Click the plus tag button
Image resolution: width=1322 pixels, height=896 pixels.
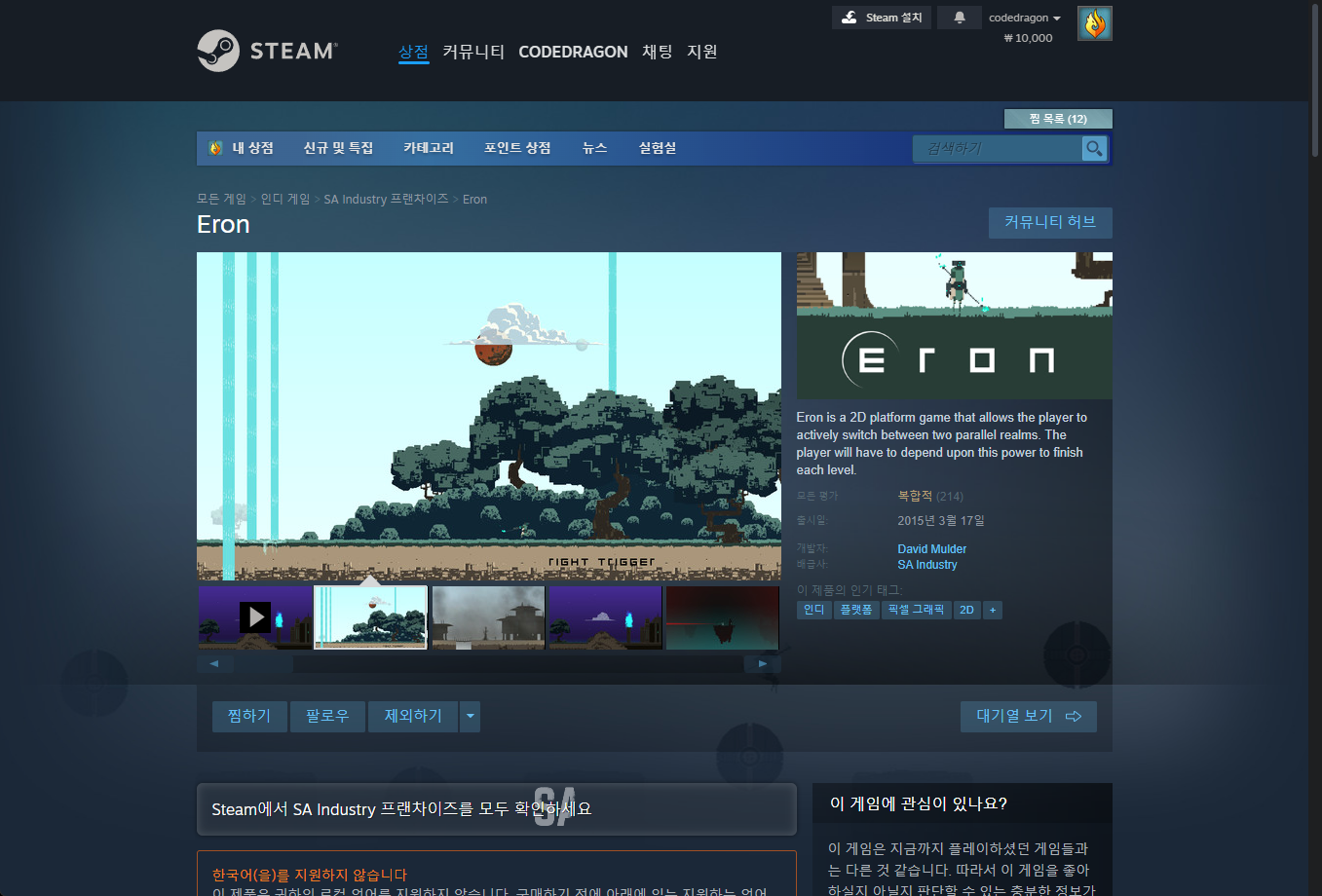pos(993,610)
